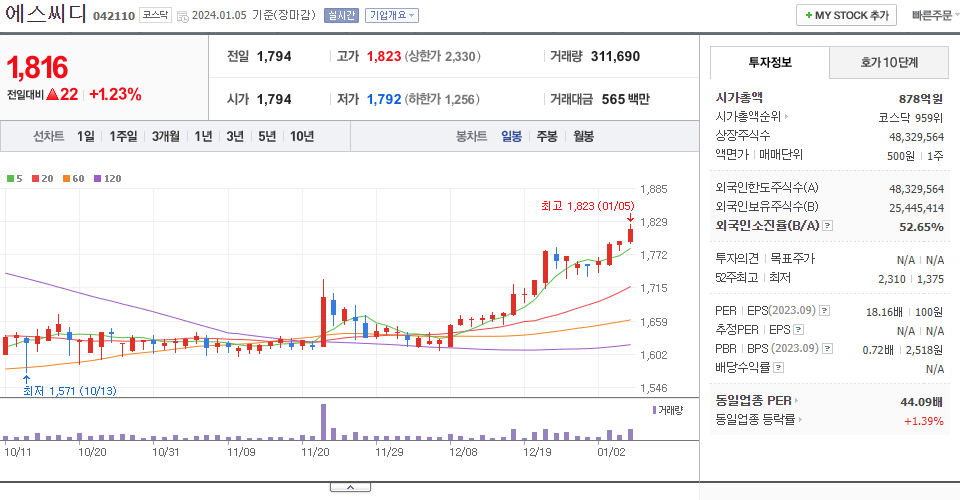Click the tallest volume bar near 11/20

coord(323,422)
